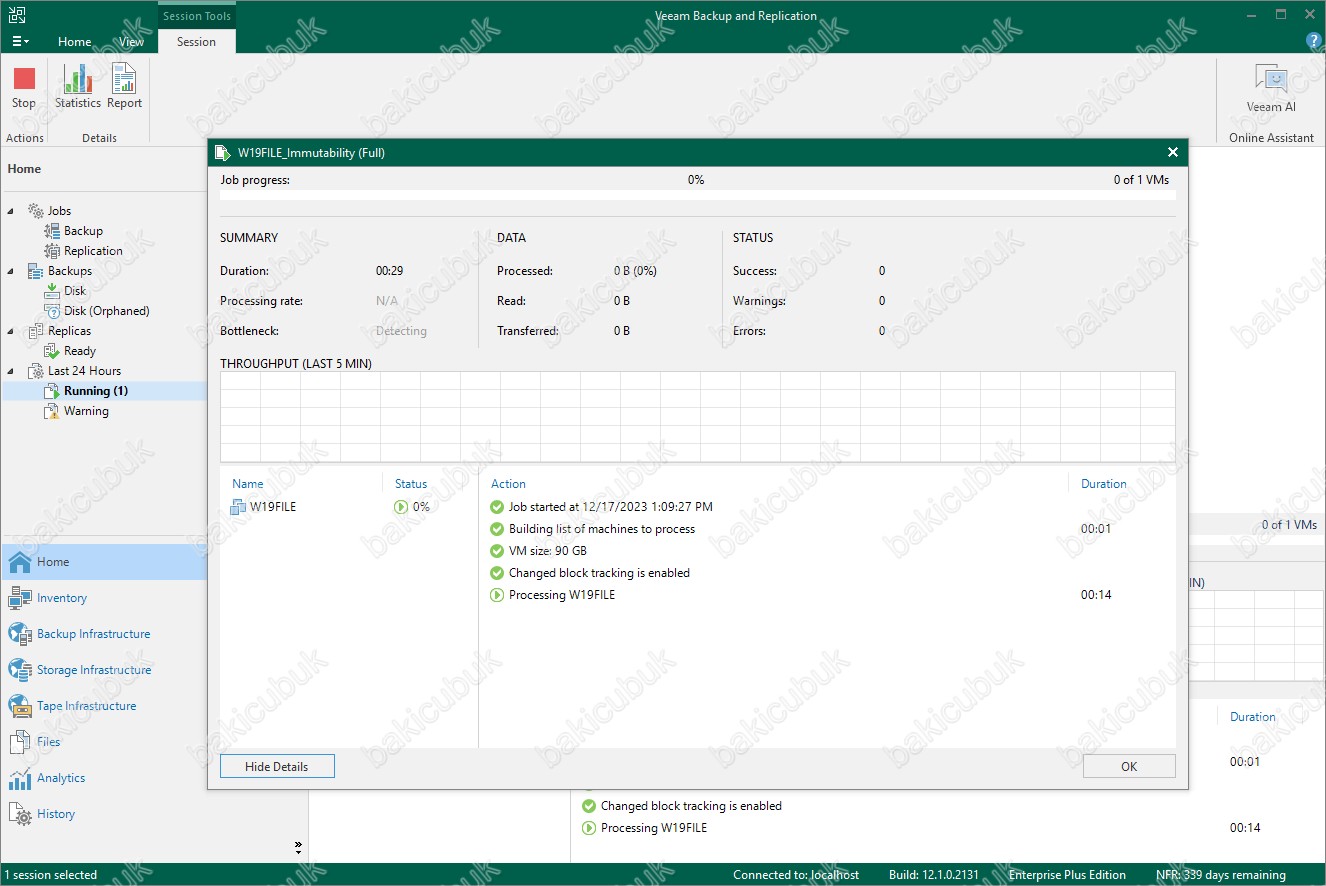
Task: Collapse the Last 24 Hours node
Action: [x=11, y=371]
